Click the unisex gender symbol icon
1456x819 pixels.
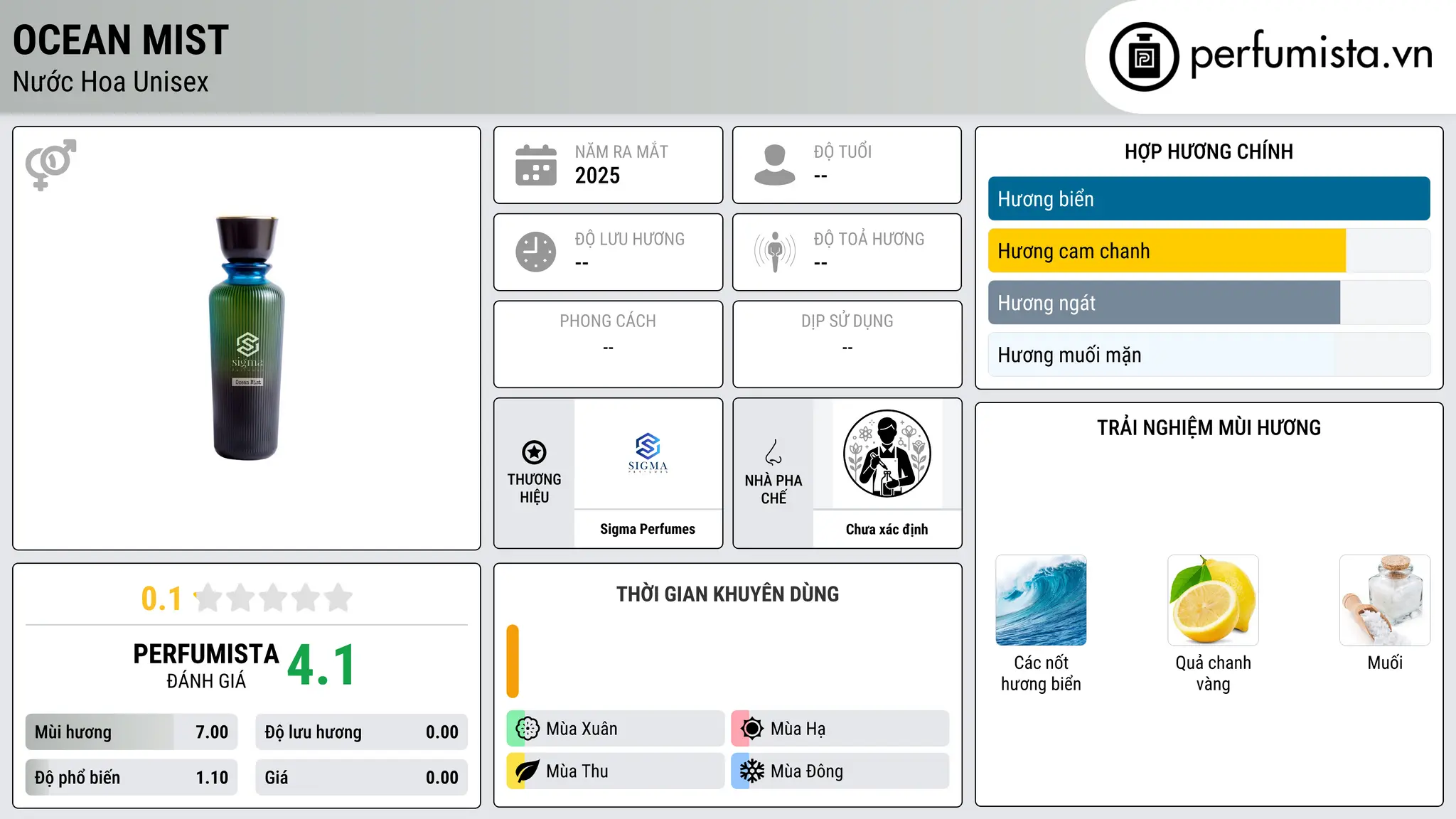click(x=50, y=165)
